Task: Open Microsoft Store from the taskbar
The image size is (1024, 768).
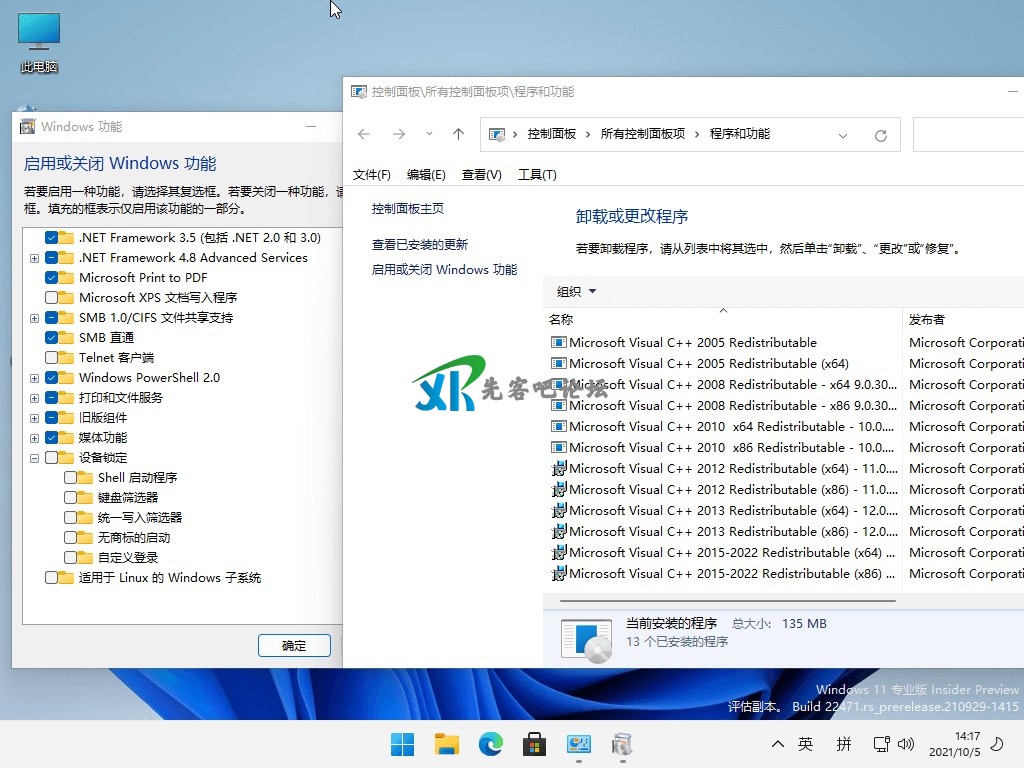Action: 534,744
